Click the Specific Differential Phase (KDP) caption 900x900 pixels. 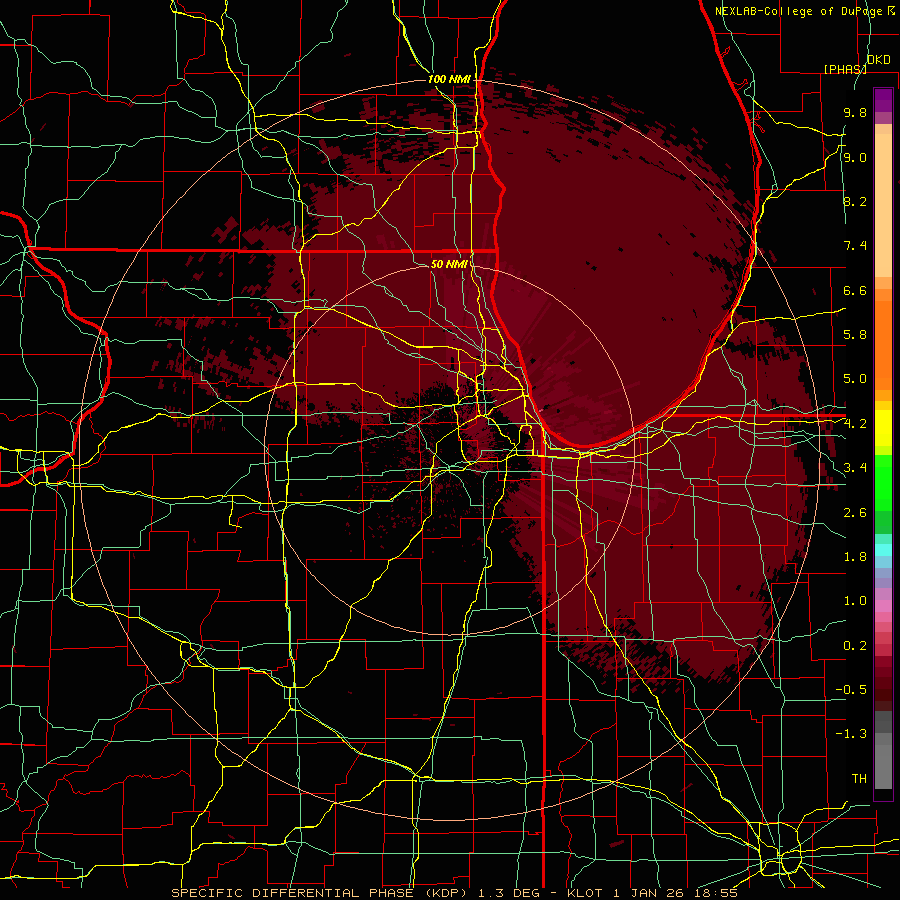click(454, 893)
